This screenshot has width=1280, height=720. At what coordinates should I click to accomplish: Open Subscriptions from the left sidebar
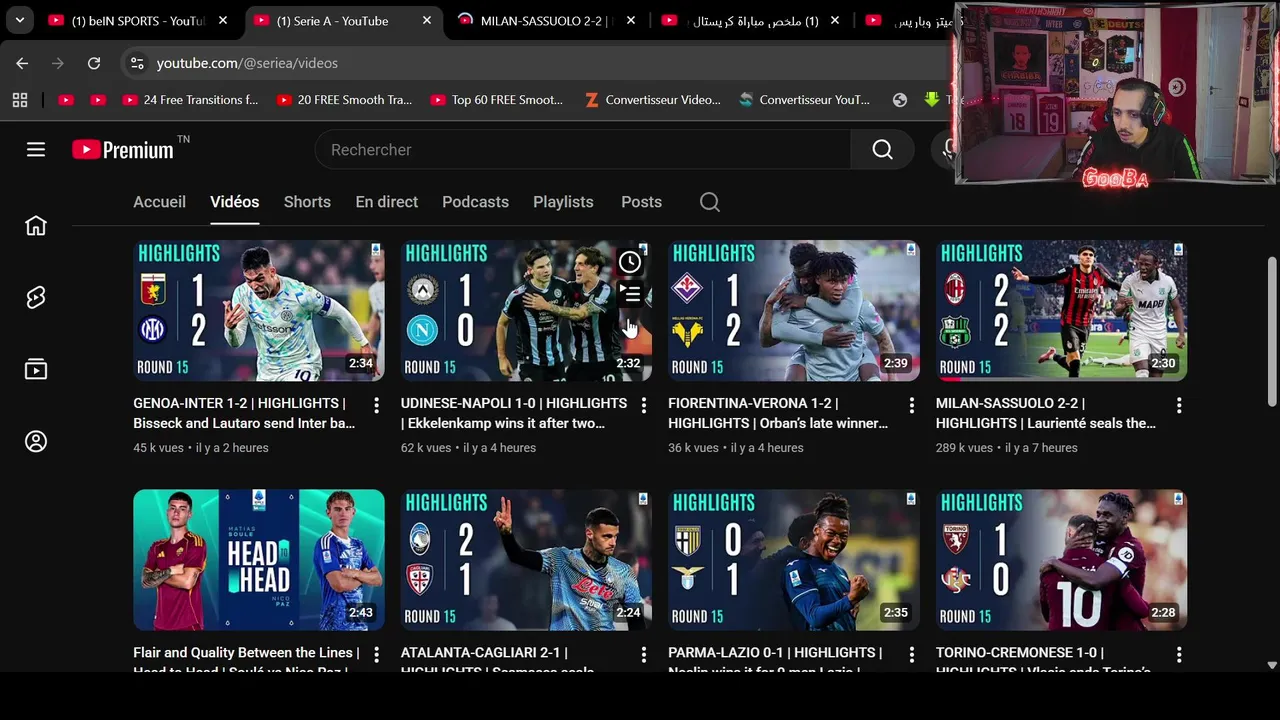pos(36,370)
